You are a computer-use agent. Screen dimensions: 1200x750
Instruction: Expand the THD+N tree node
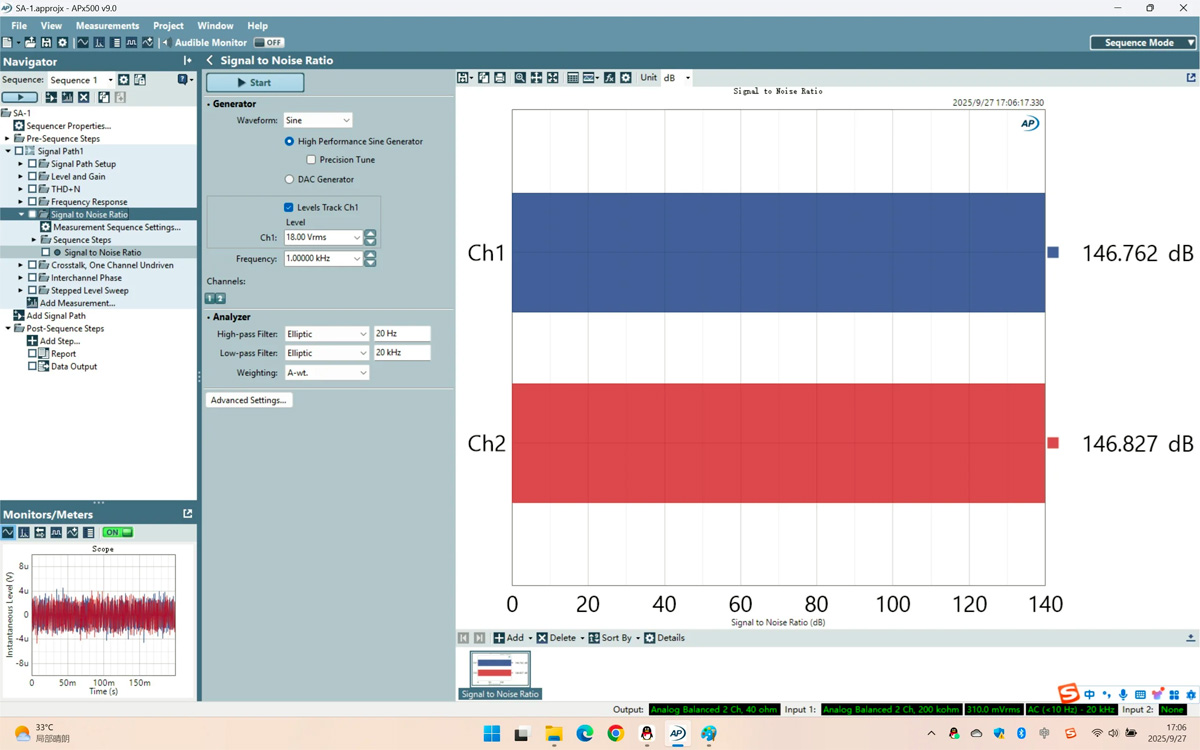coord(21,189)
